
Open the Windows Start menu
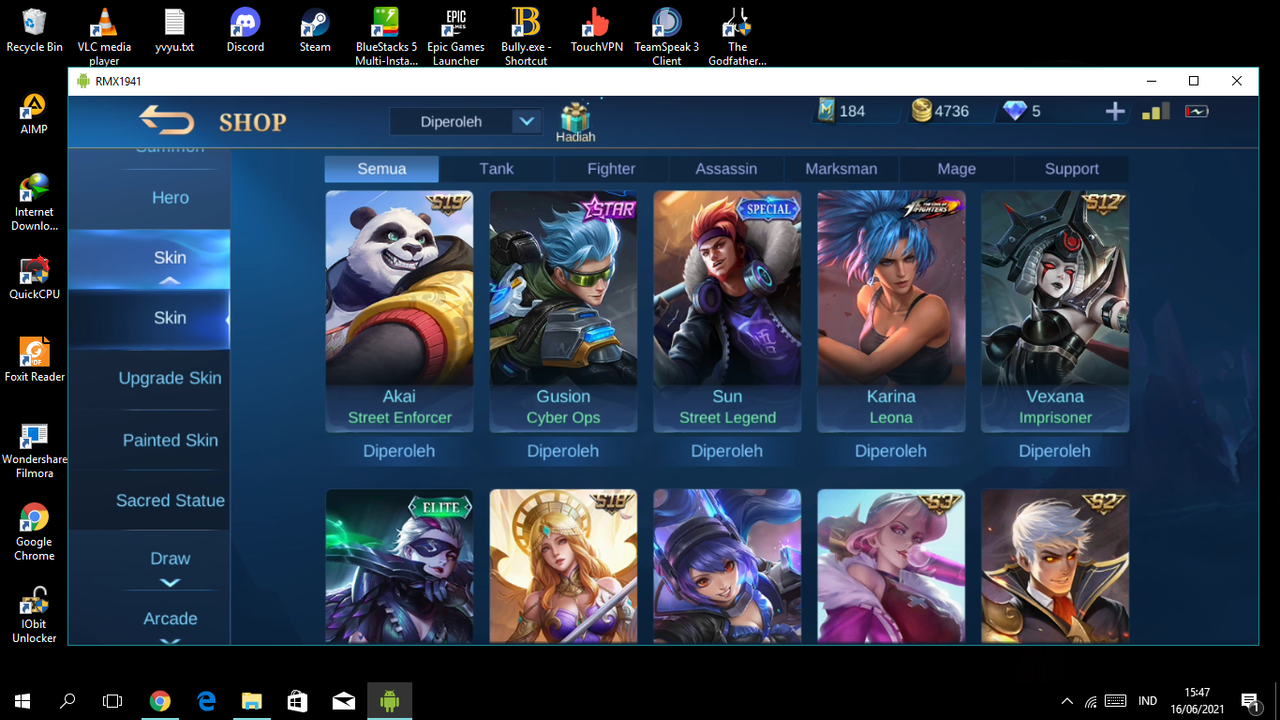pos(22,701)
